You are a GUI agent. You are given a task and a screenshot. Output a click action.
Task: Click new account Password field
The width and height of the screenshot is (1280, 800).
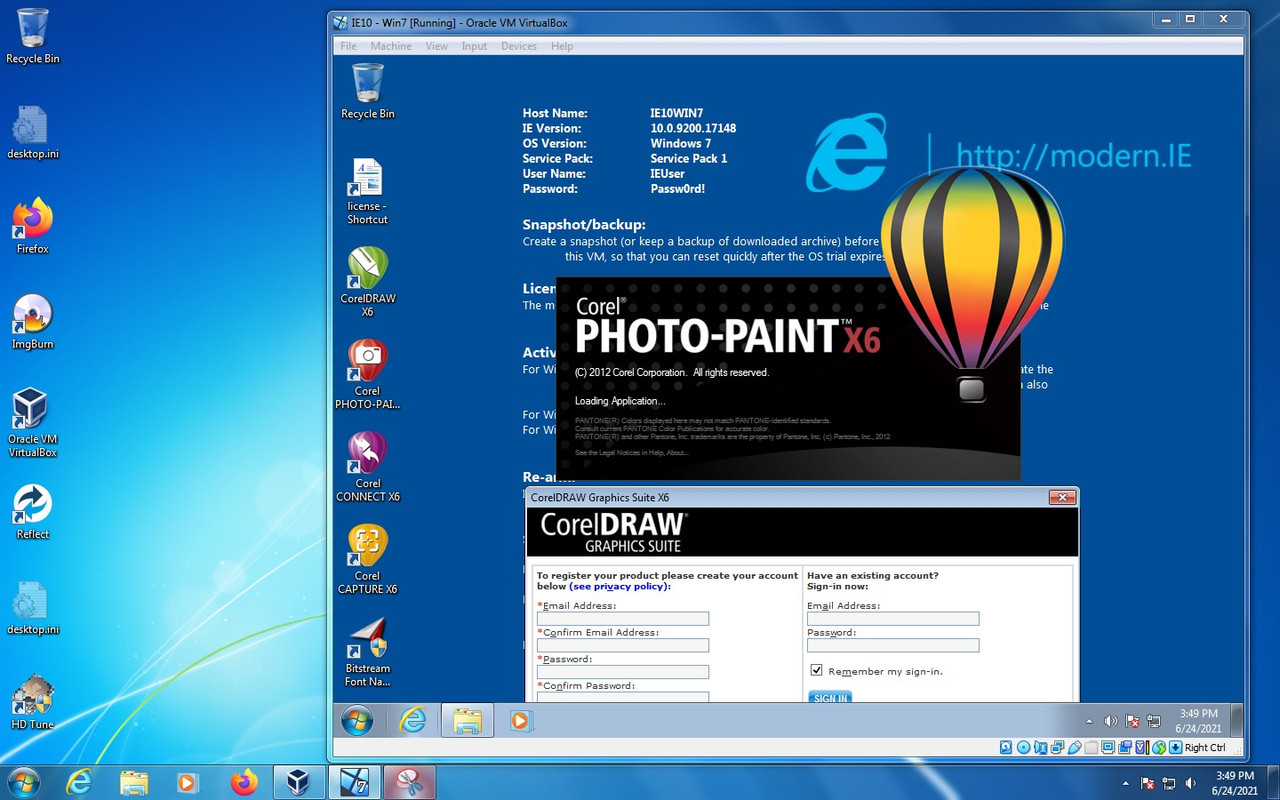(x=622, y=672)
